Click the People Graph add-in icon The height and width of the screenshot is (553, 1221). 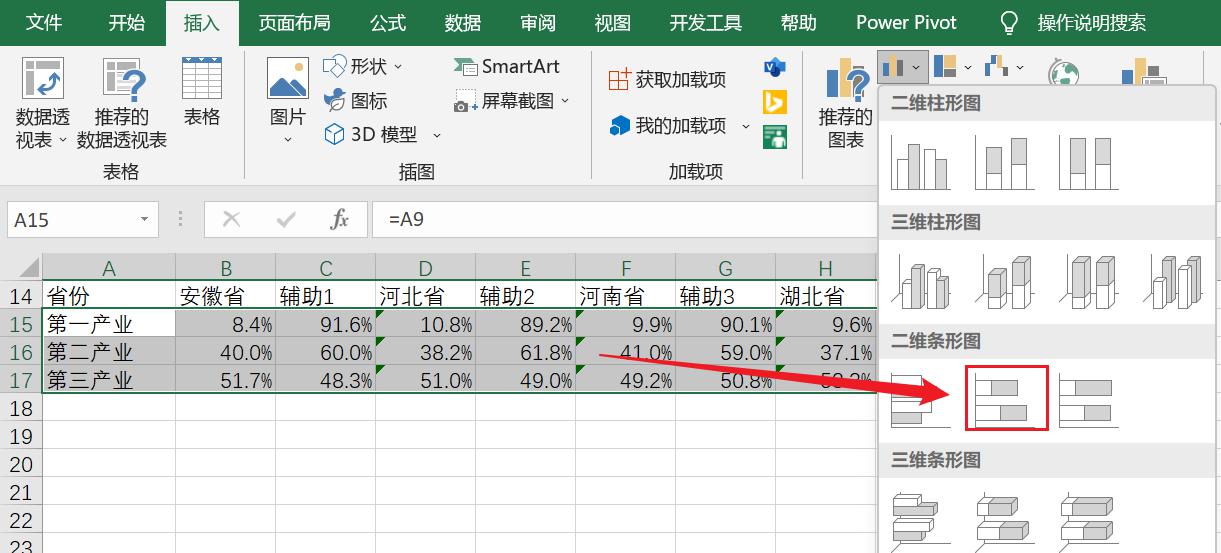click(775, 136)
